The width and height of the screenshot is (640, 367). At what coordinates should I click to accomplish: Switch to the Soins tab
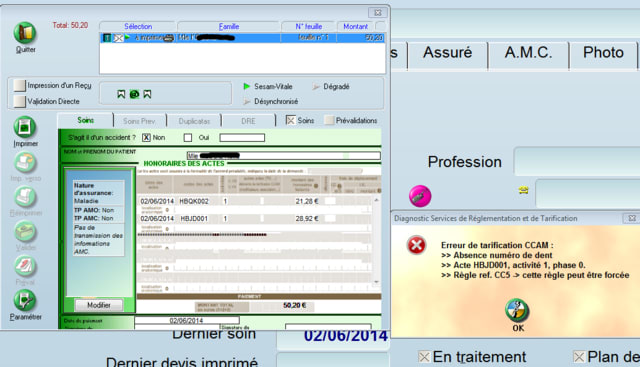tap(86, 120)
